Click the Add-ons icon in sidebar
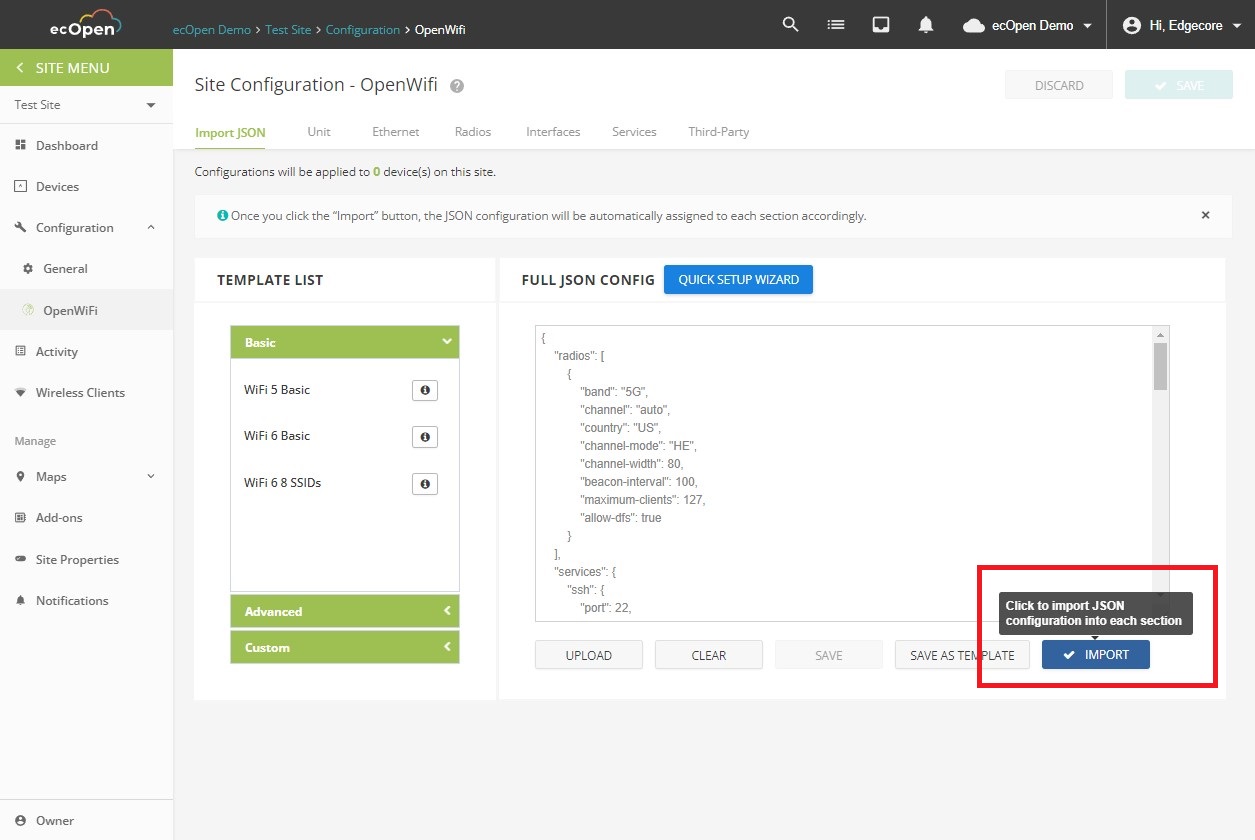 click(x=20, y=517)
